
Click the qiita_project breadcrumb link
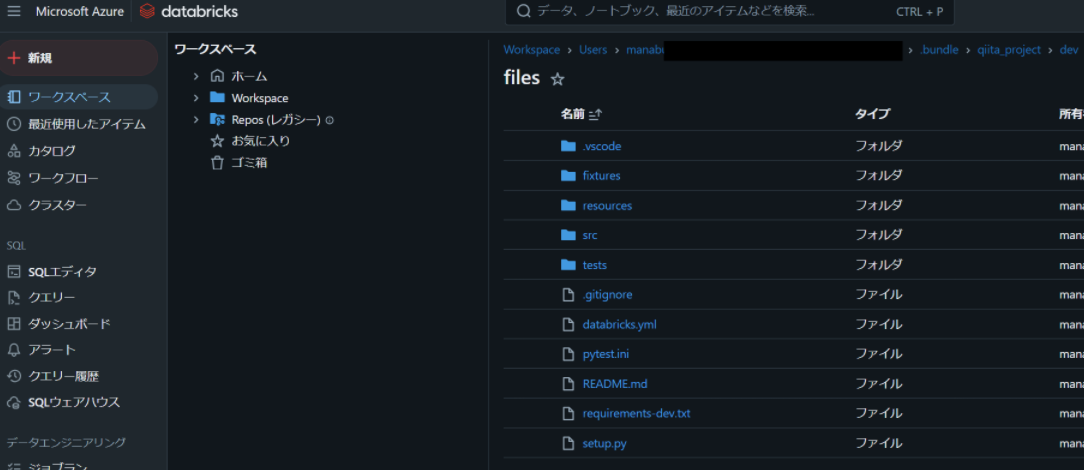tap(1009, 50)
